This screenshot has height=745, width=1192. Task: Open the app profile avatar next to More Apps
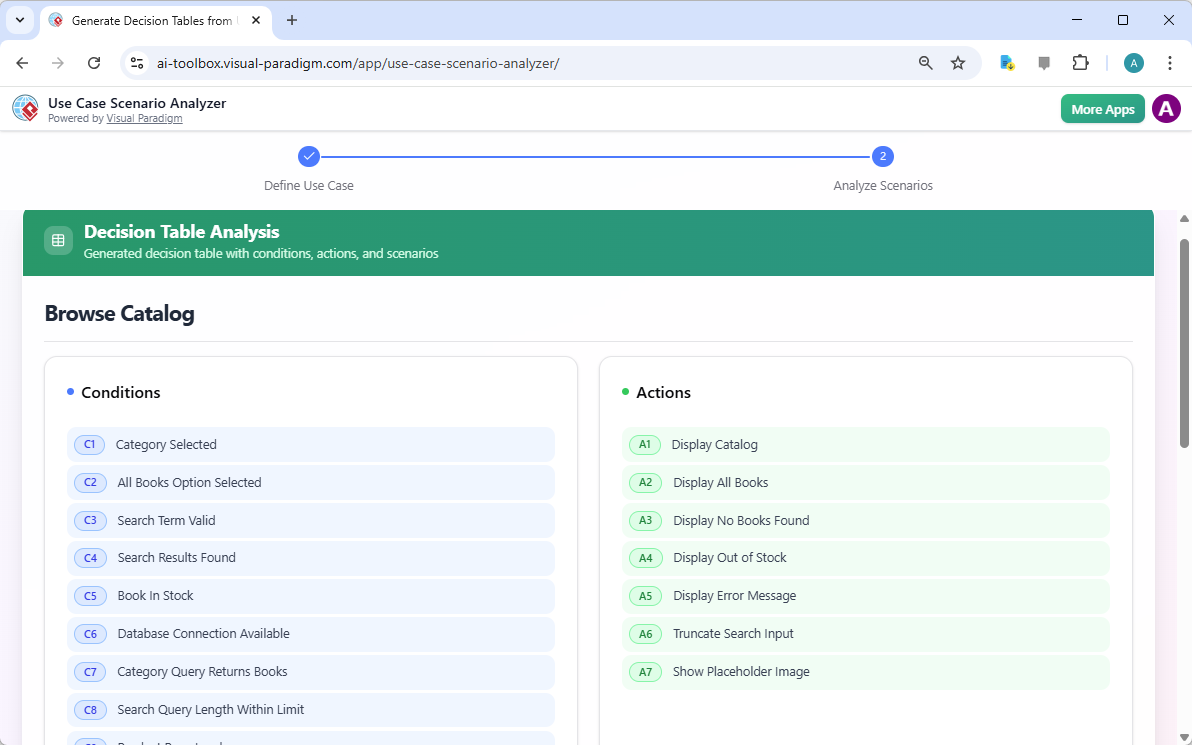coord(1166,108)
